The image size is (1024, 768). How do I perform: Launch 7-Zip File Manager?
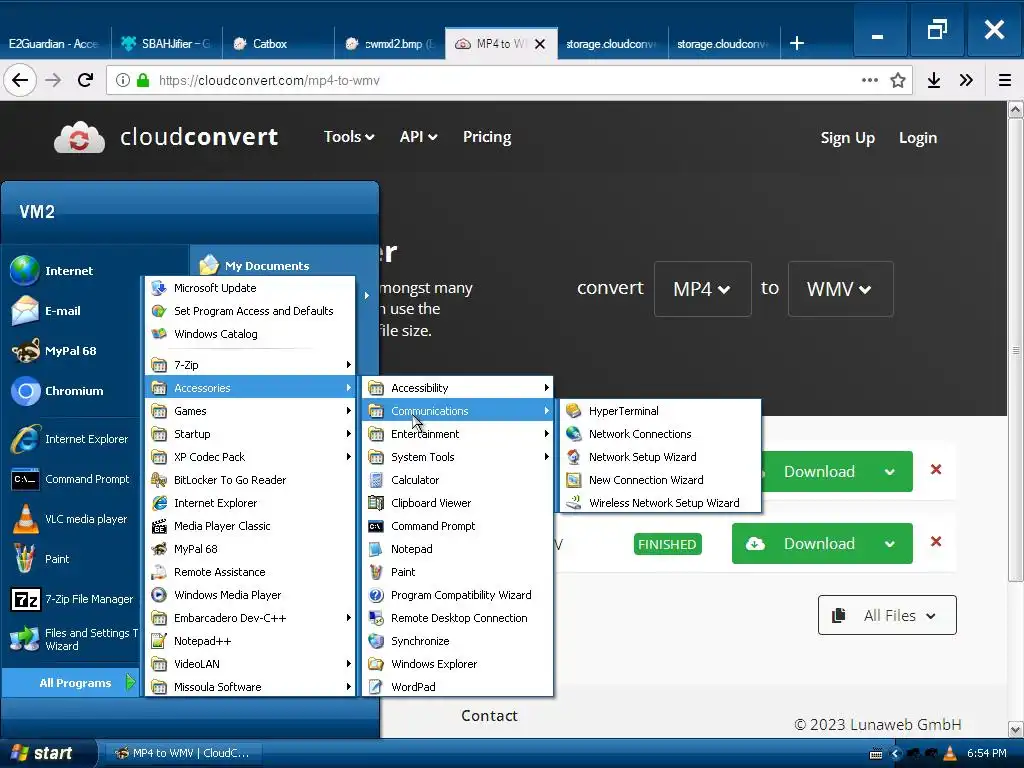click(72, 598)
